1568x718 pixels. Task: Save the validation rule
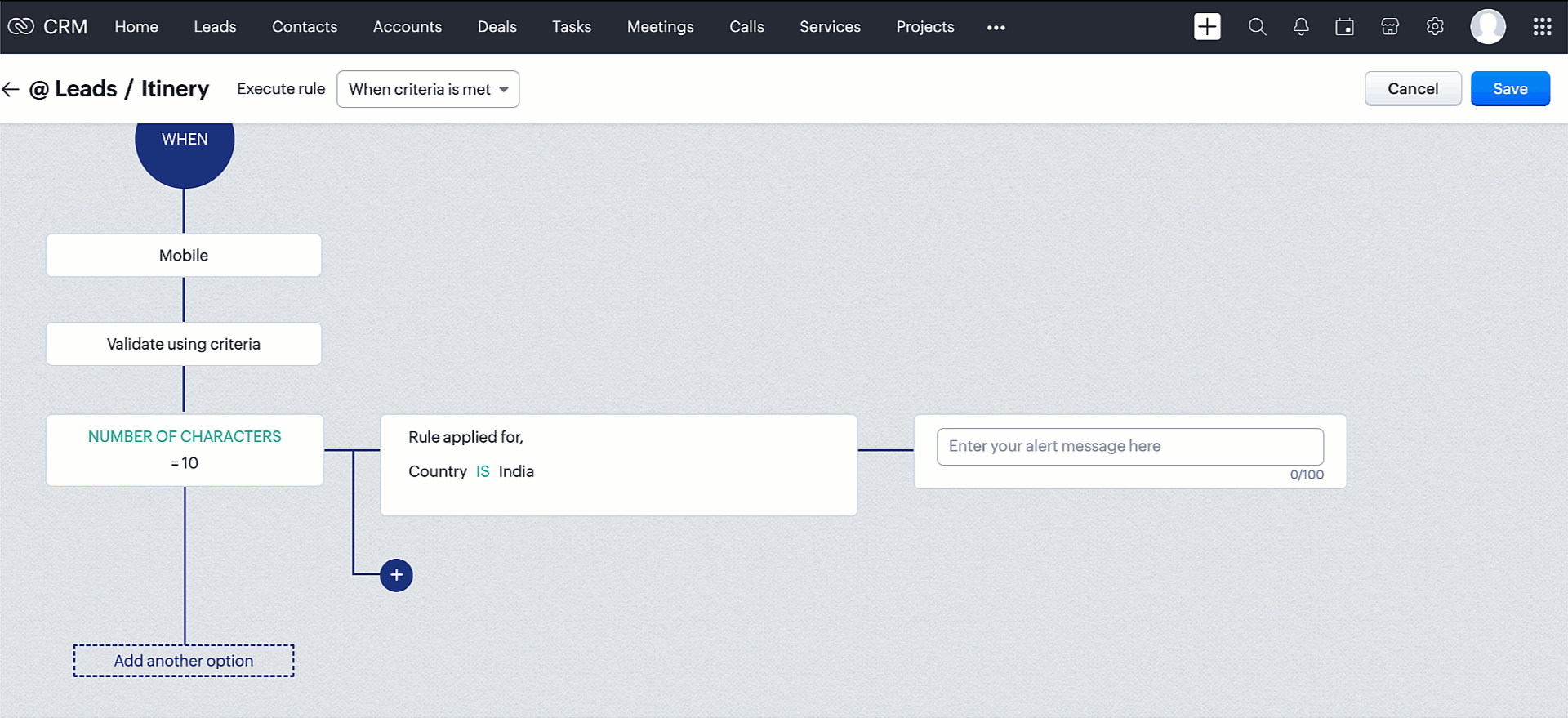[1509, 88]
